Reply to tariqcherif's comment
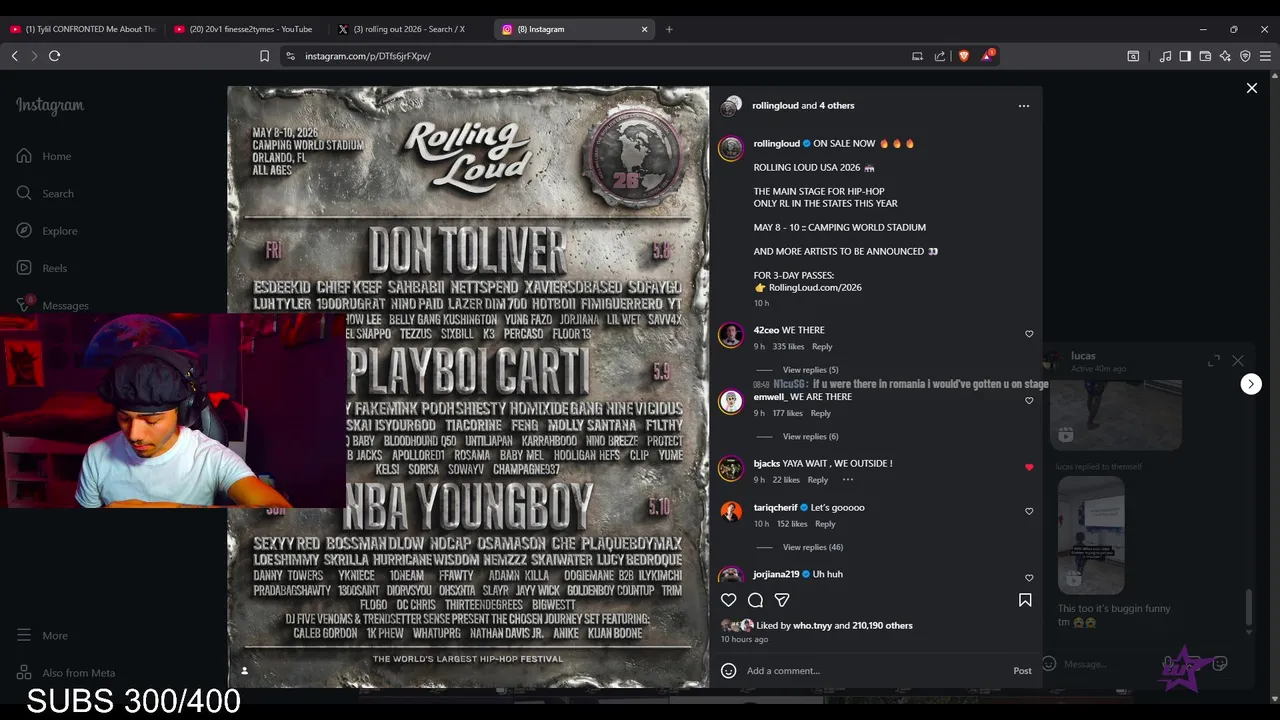 [825, 524]
